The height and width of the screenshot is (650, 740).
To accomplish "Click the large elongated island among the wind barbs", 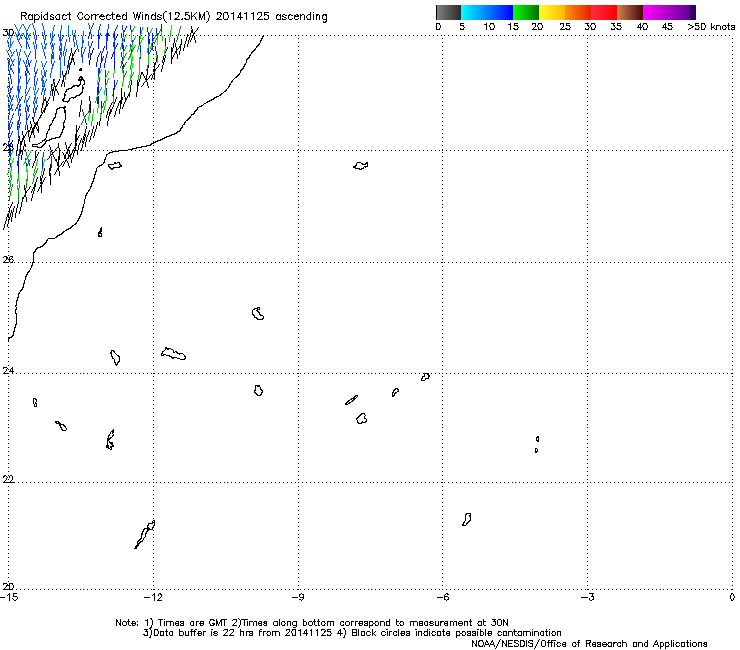I will coord(49,127).
